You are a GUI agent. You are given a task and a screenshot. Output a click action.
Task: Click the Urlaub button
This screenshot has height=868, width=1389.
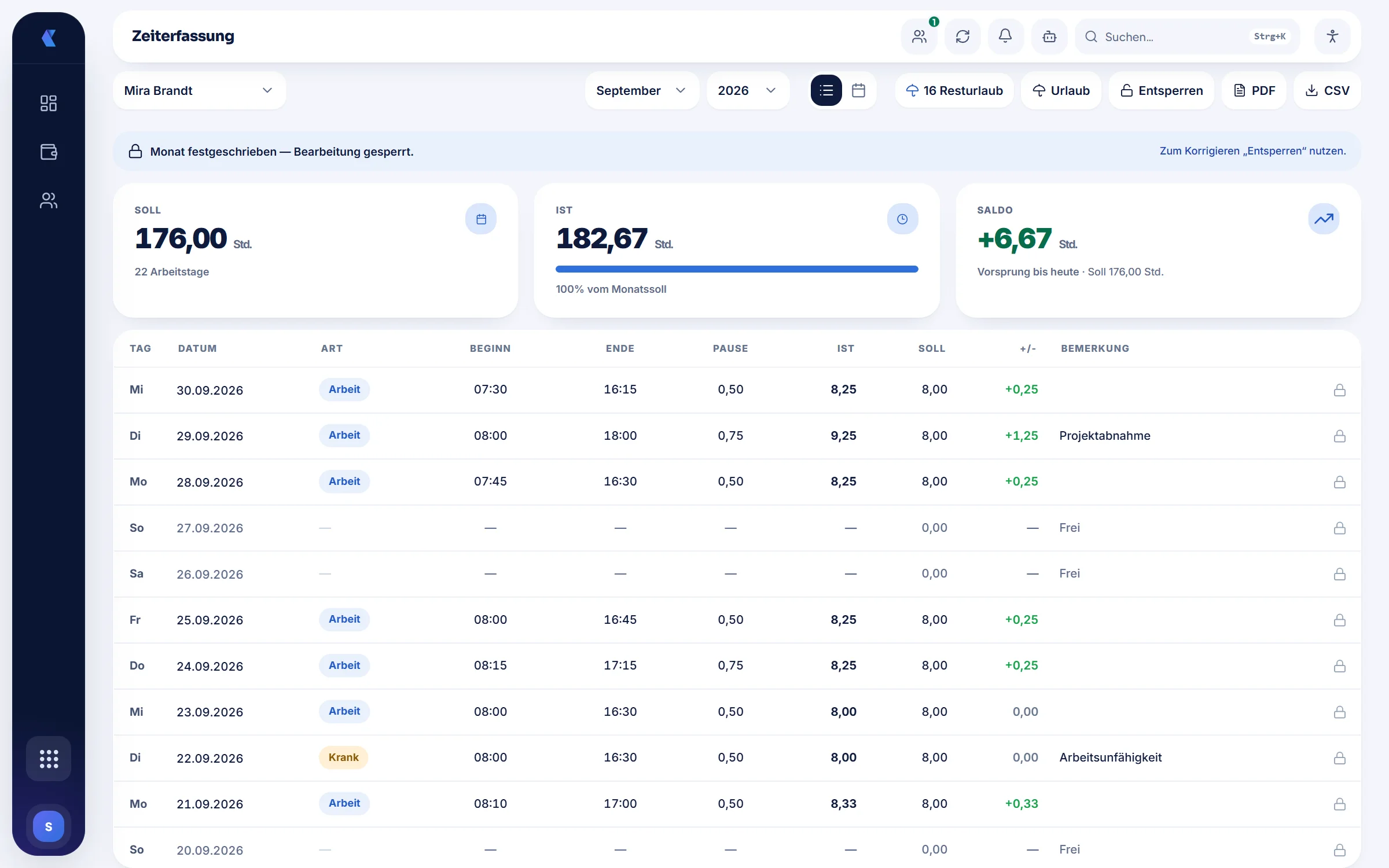click(1061, 90)
